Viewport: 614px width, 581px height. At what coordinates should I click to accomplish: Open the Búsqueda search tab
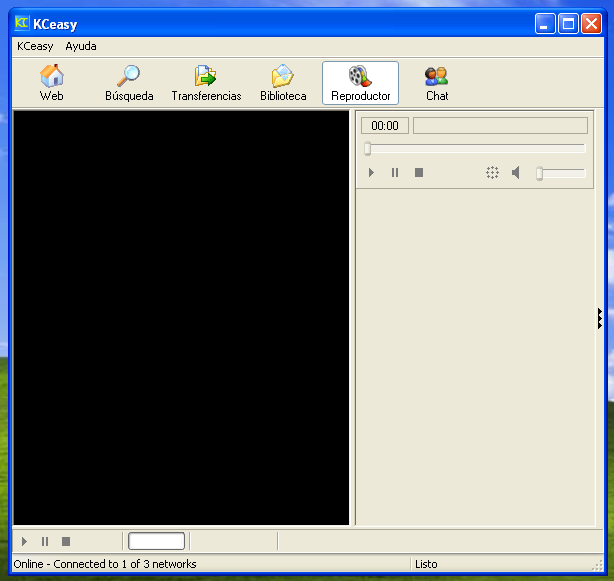(129, 83)
